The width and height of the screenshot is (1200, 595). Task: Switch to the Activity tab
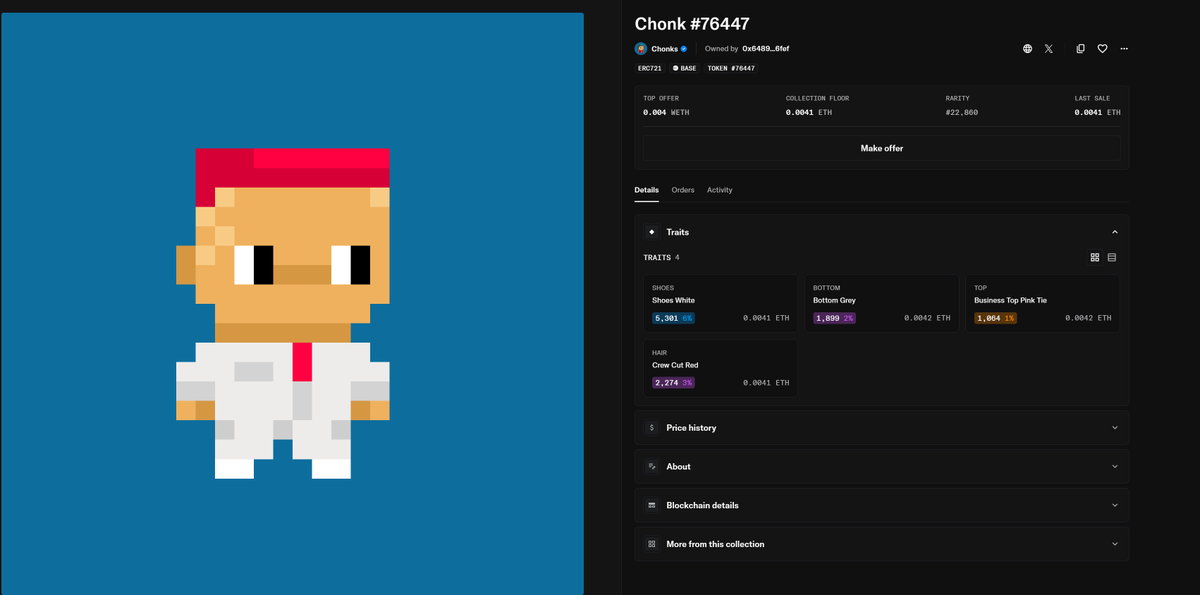click(720, 190)
